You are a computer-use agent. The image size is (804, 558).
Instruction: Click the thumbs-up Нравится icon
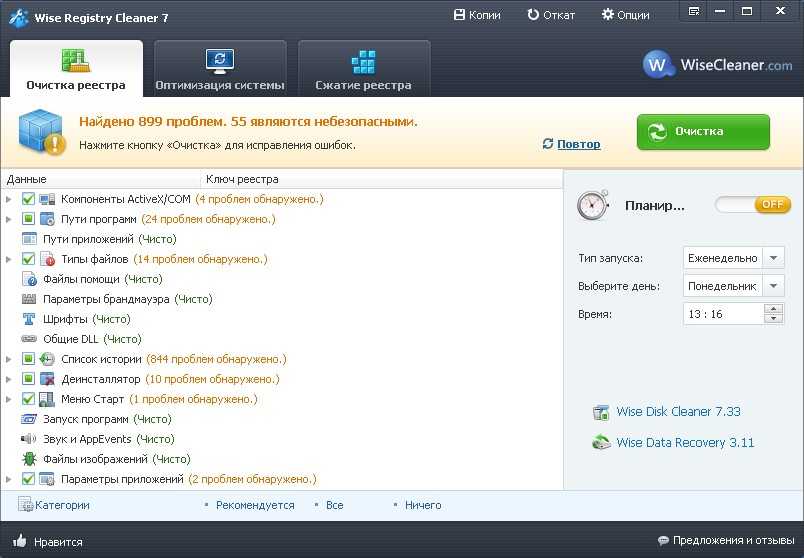[19, 541]
